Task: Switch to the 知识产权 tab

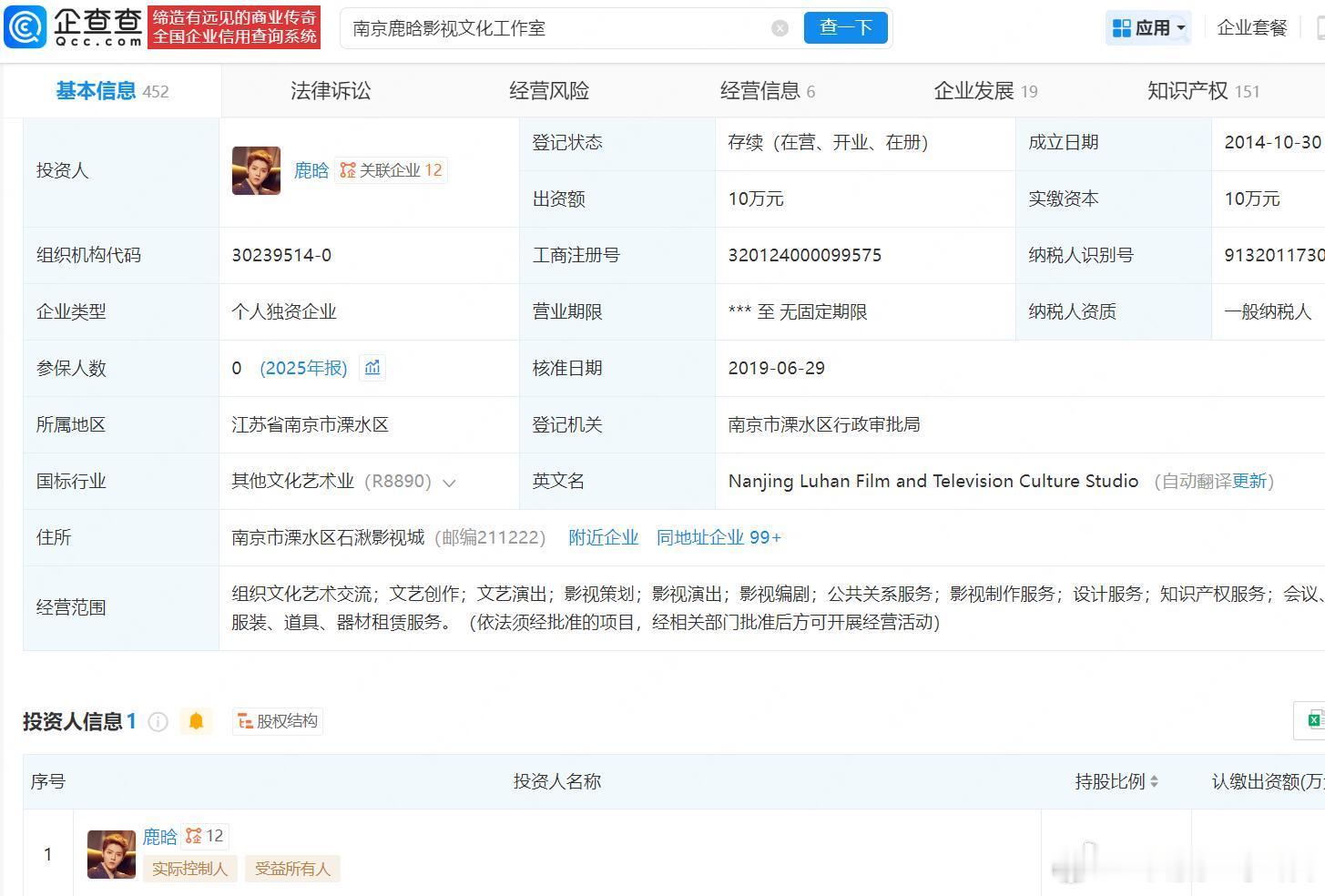Action: click(x=1203, y=91)
